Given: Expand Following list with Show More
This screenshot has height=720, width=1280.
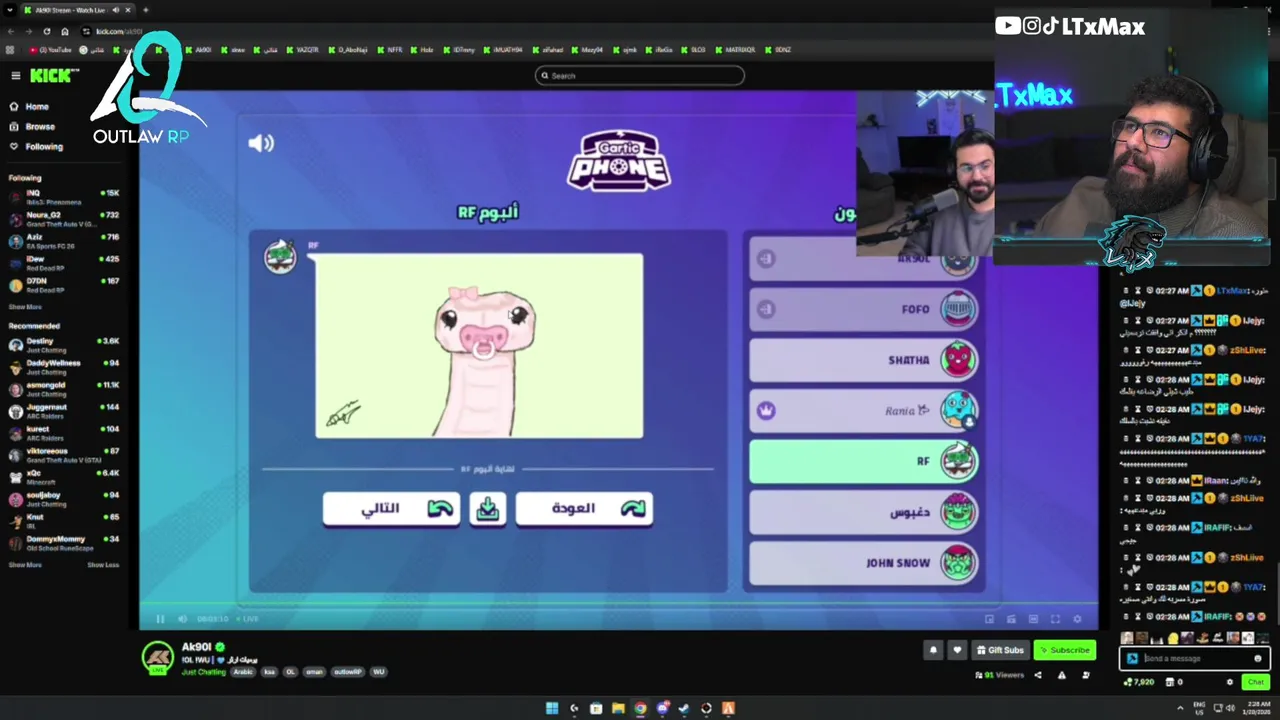Looking at the screenshot, I should pos(25,307).
